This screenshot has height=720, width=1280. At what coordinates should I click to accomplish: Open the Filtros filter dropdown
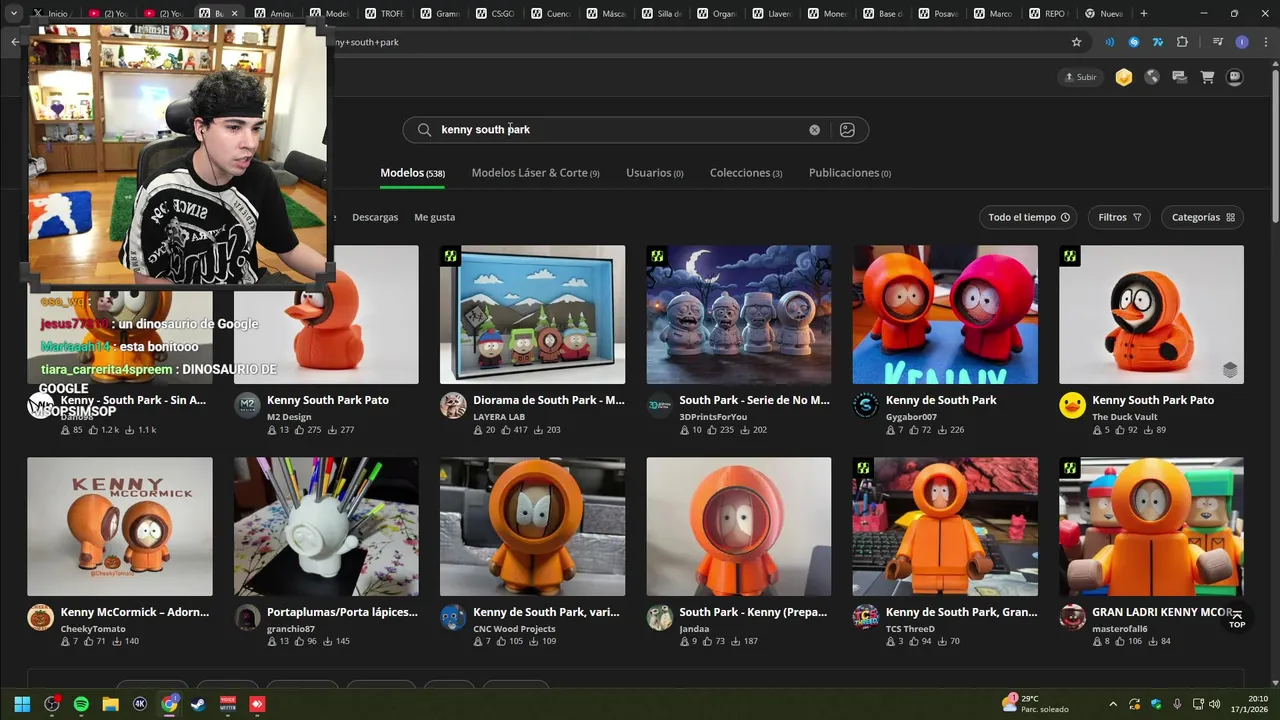coord(1119,217)
